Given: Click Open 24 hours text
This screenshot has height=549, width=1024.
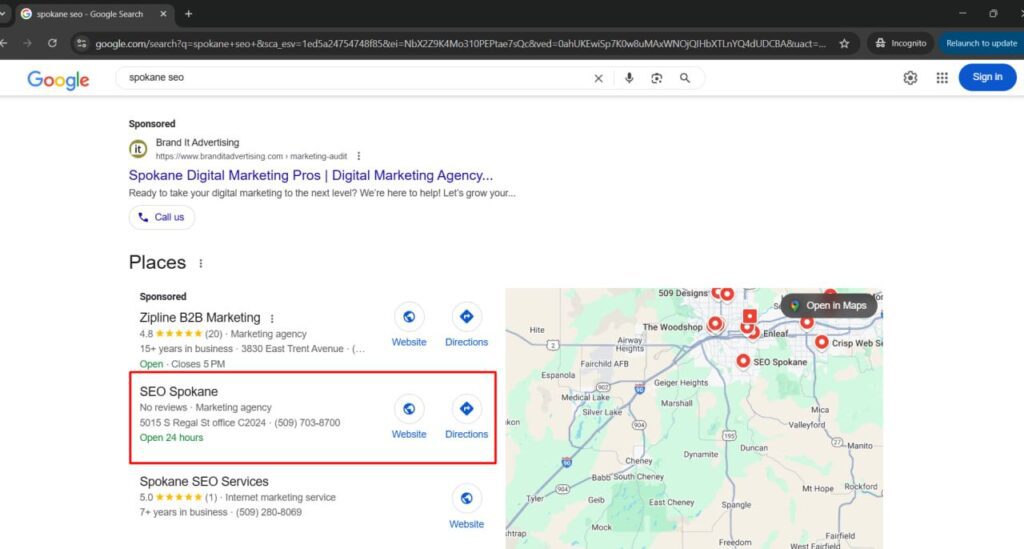Looking at the screenshot, I should pos(171,438).
